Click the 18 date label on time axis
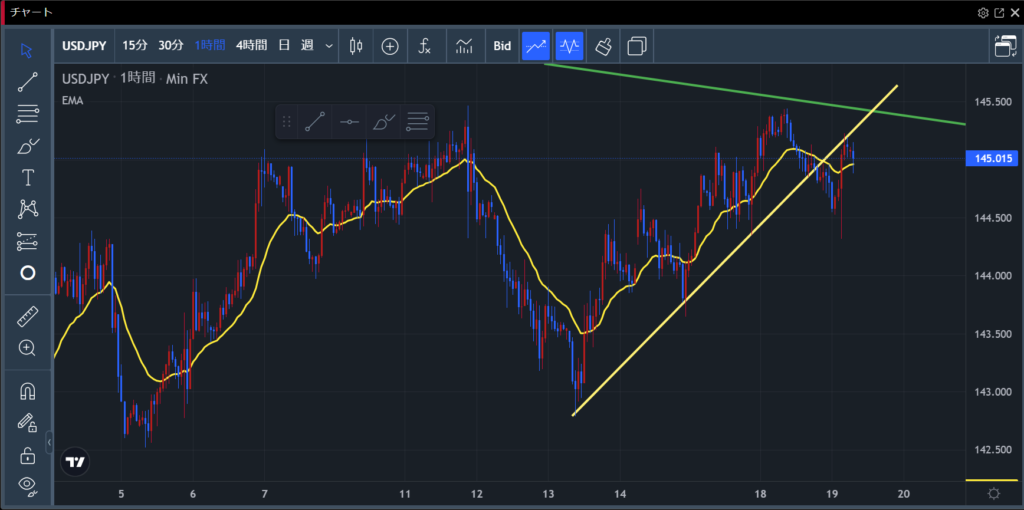This screenshot has height=510, width=1024. click(x=760, y=493)
